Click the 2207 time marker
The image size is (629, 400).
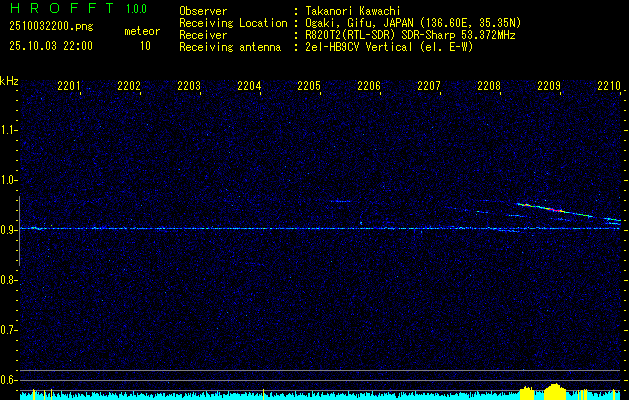point(429,87)
